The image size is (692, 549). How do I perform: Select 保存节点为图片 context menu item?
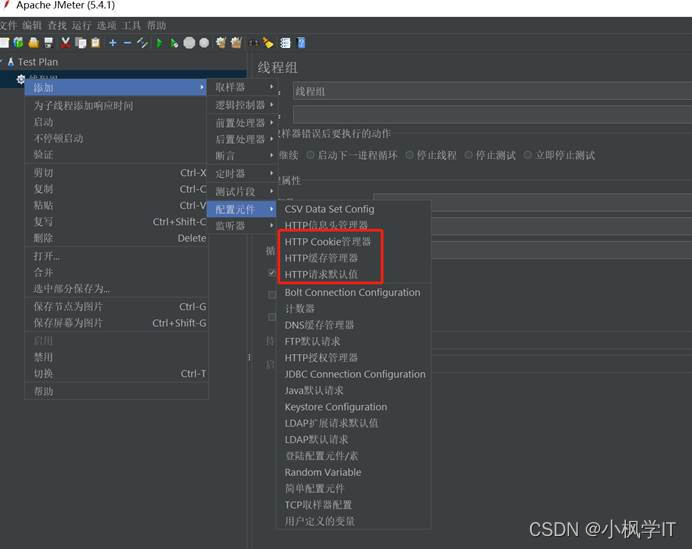coord(116,307)
